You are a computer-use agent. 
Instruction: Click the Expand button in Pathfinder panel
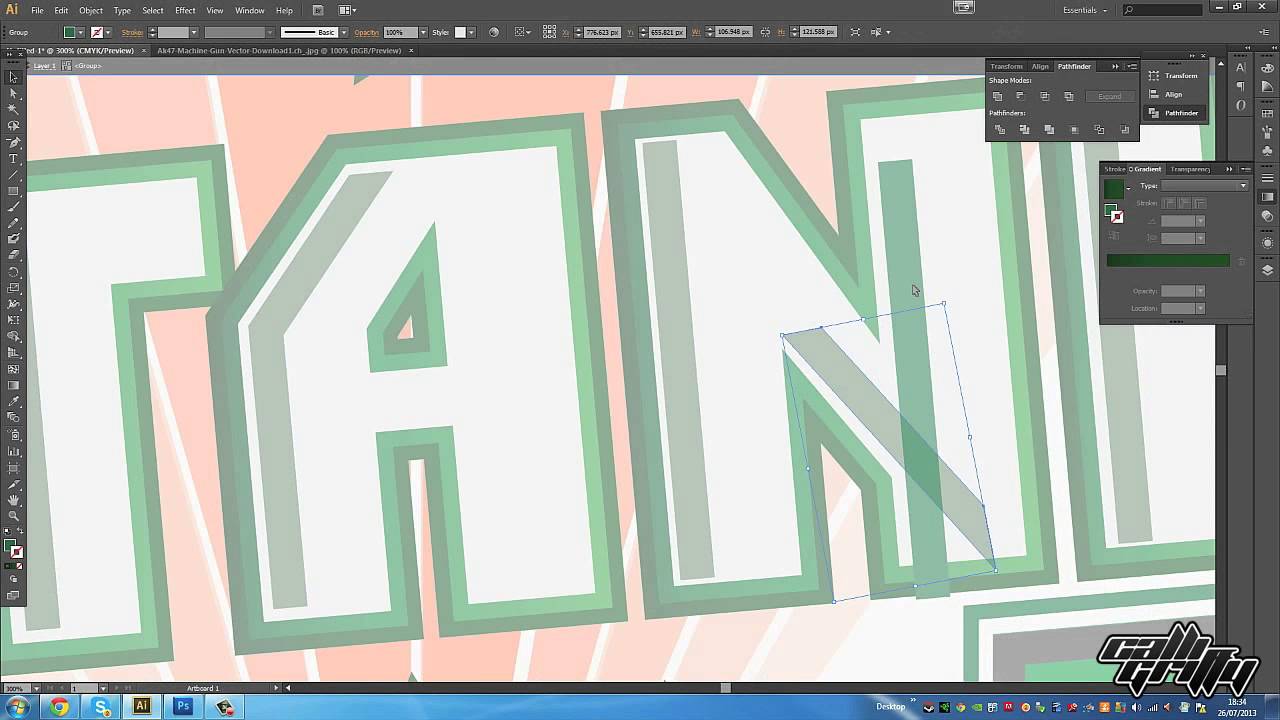(x=1109, y=96)
